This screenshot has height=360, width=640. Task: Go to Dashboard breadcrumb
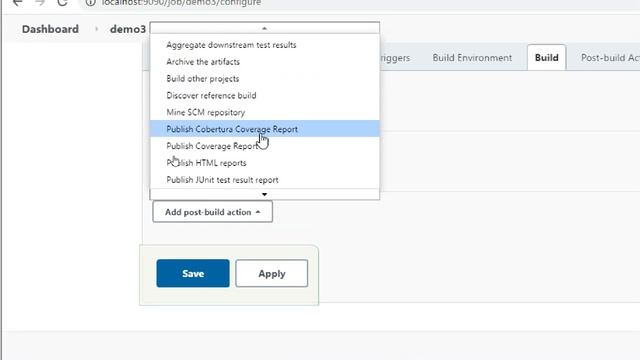pyautogui.click(x=50, y=29)
